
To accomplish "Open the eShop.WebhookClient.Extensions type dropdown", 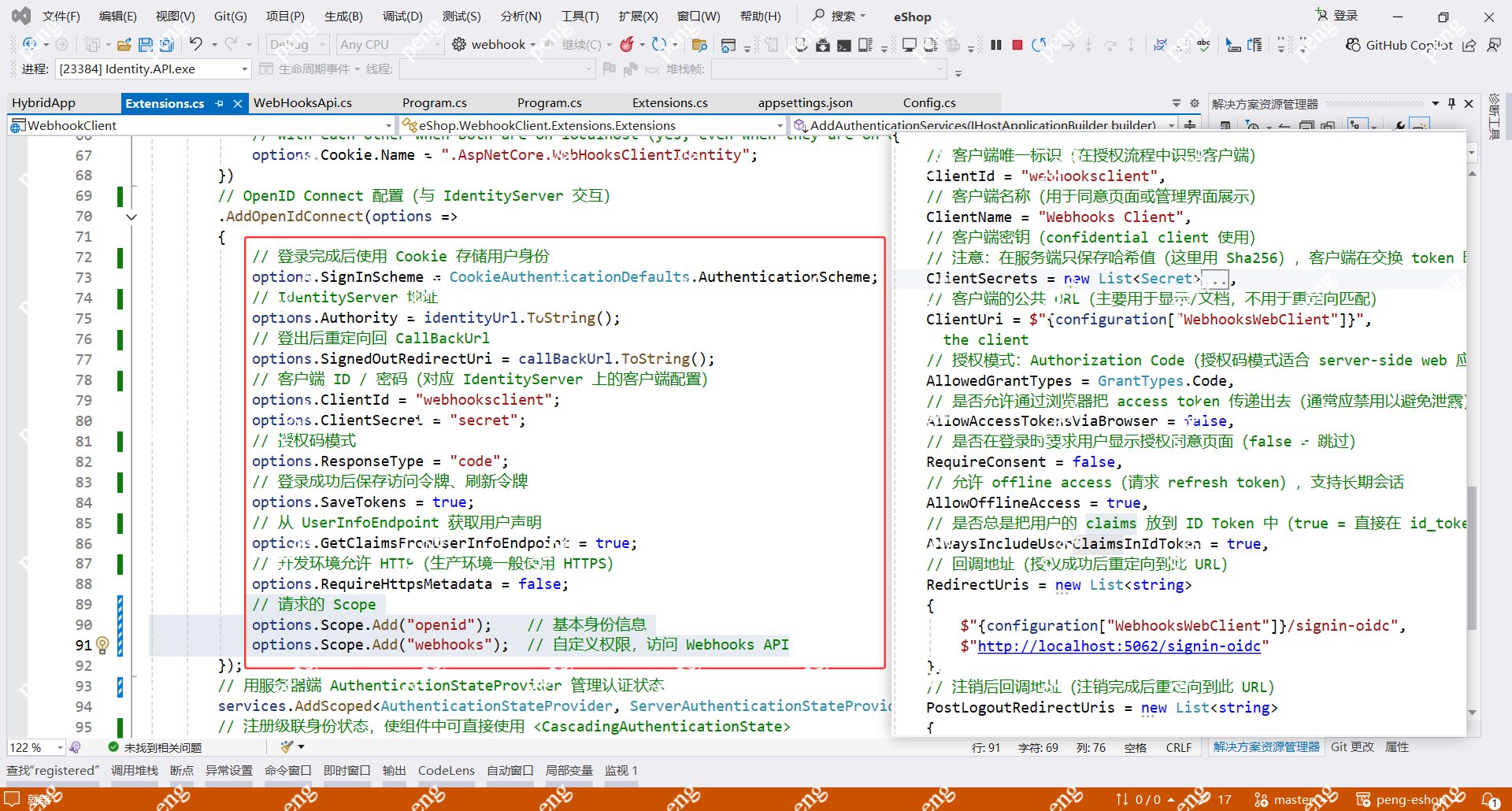I will 592,125.
